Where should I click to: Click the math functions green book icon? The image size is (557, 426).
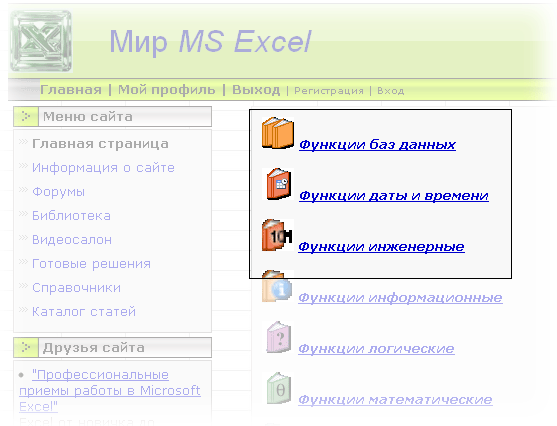click(x=279, y=388)
